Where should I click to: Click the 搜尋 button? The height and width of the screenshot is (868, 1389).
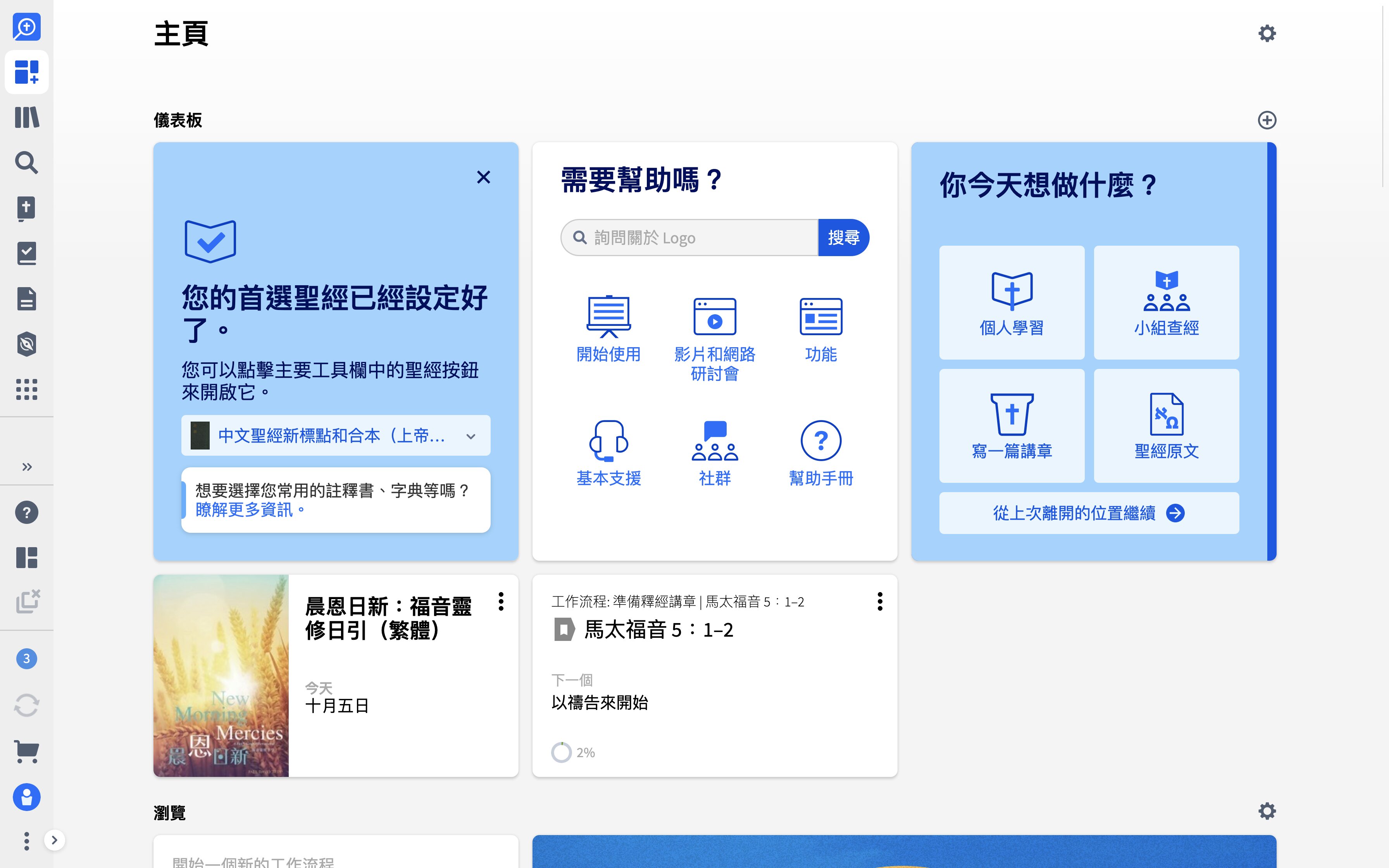pos(843,238)
